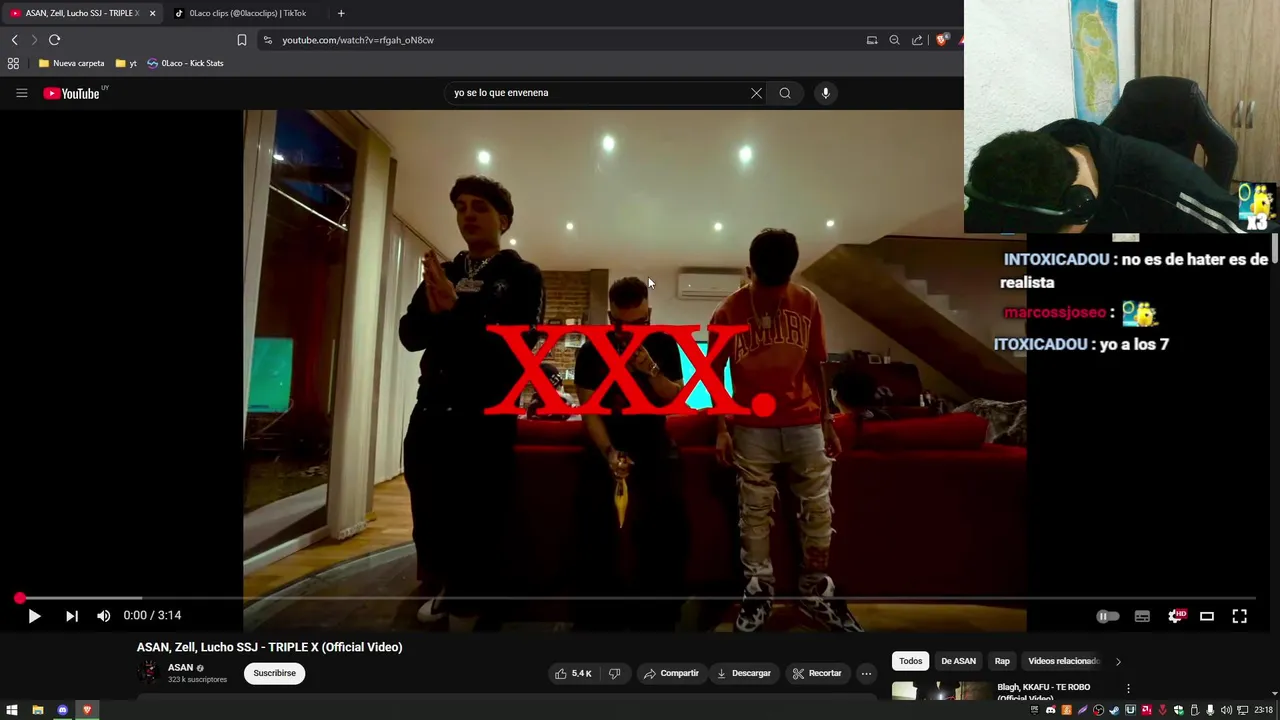Dislike the video
The height and width of the screenshot is (720, 1280).
tap(614, 674)
